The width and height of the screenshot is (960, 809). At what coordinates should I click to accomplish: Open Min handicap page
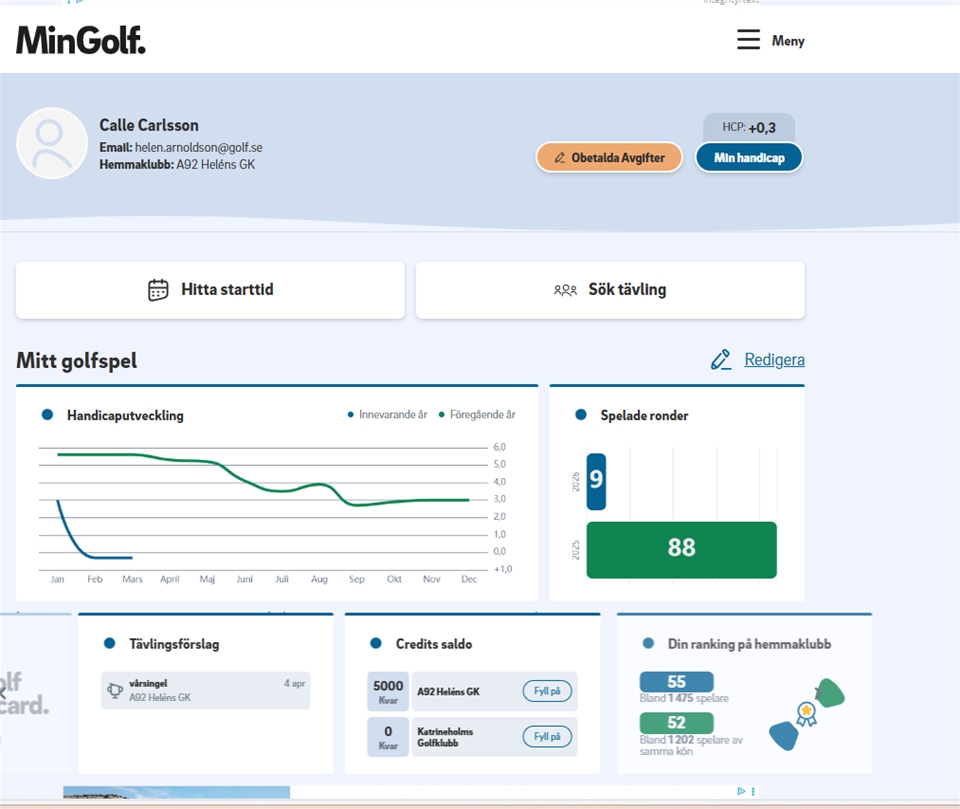tap(748, 158)
